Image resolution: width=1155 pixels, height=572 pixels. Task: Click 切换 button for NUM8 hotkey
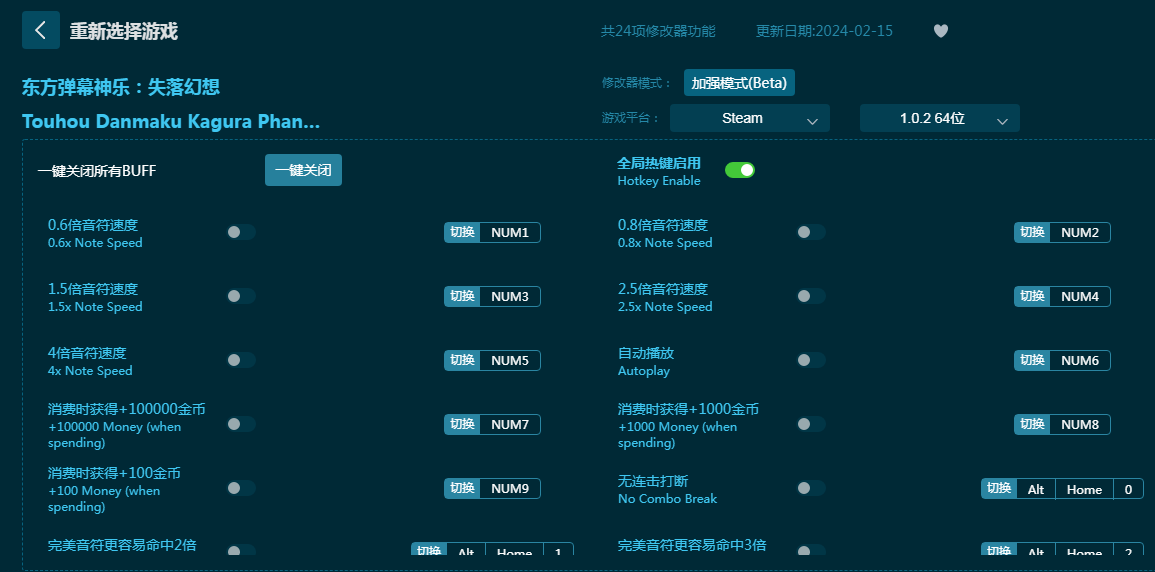coord(1032,425)
